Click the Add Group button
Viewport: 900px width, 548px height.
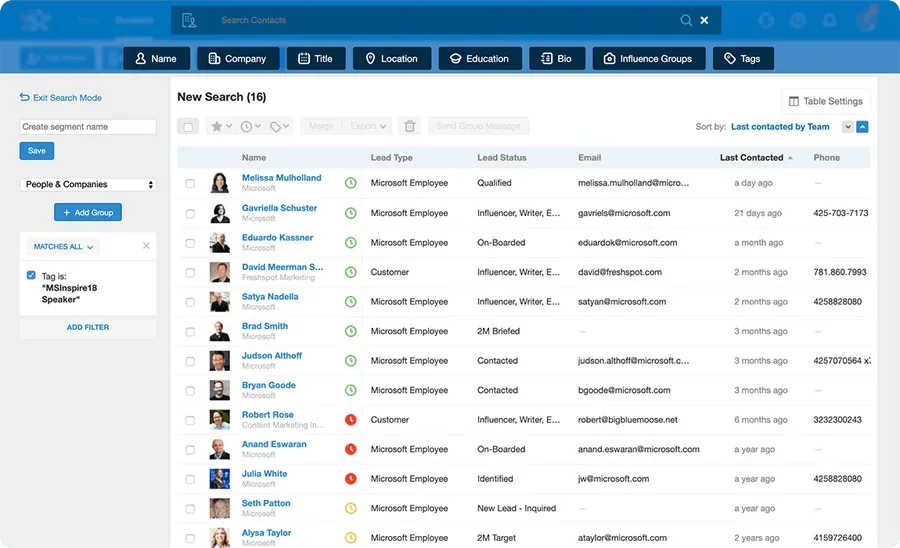tap(88, 212)
